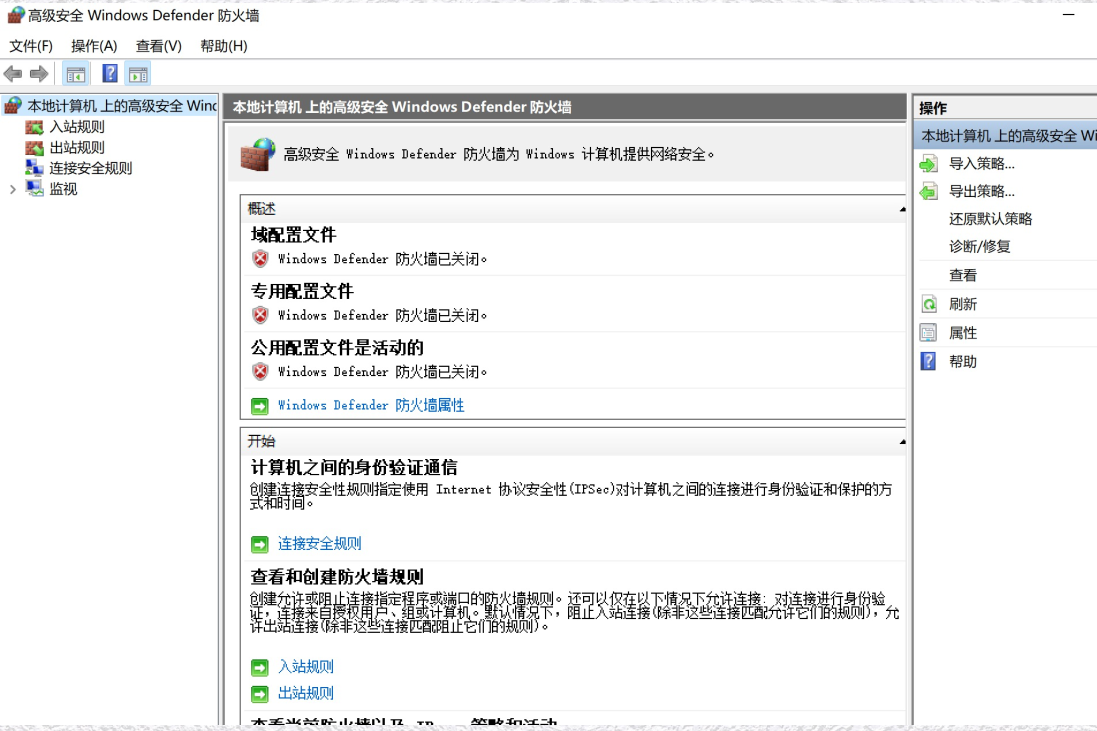Click 刷新 in the actions pane
The image size is (1097, 731).
coord(963,304)
